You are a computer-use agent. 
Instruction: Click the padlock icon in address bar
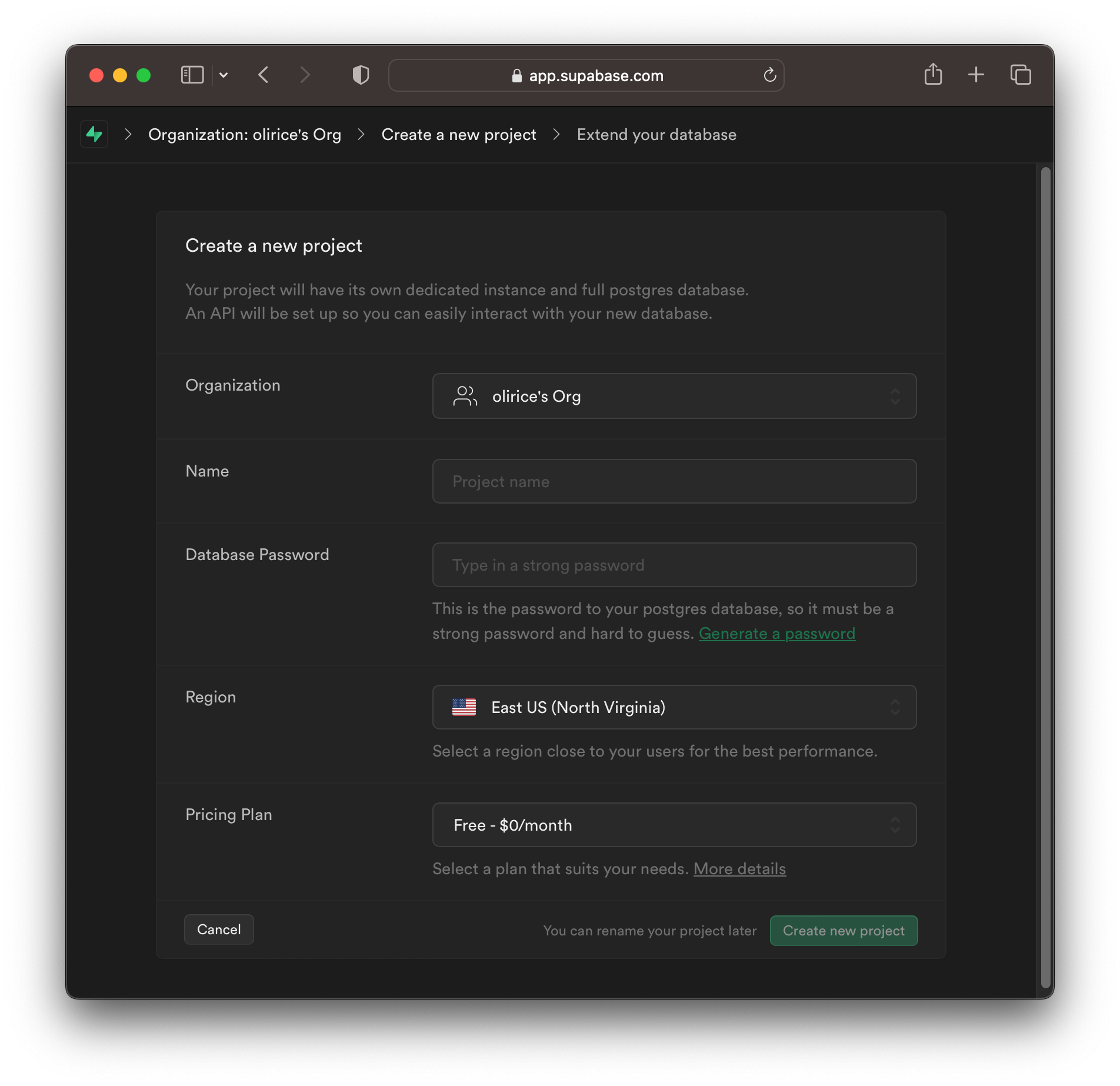[x=517, y=76]
